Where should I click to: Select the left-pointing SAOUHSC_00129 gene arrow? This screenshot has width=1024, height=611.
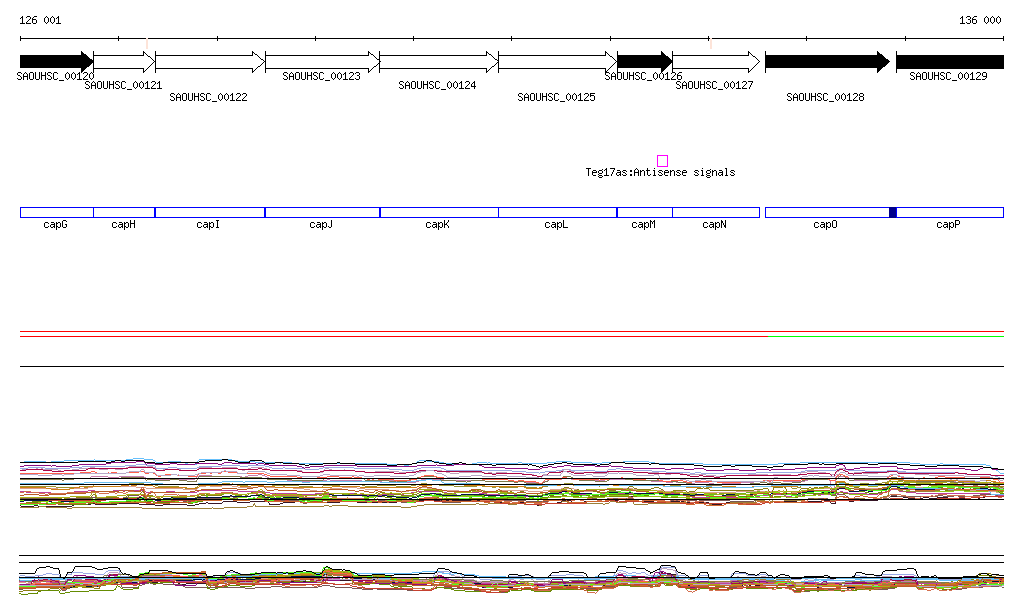coord(950,62)
